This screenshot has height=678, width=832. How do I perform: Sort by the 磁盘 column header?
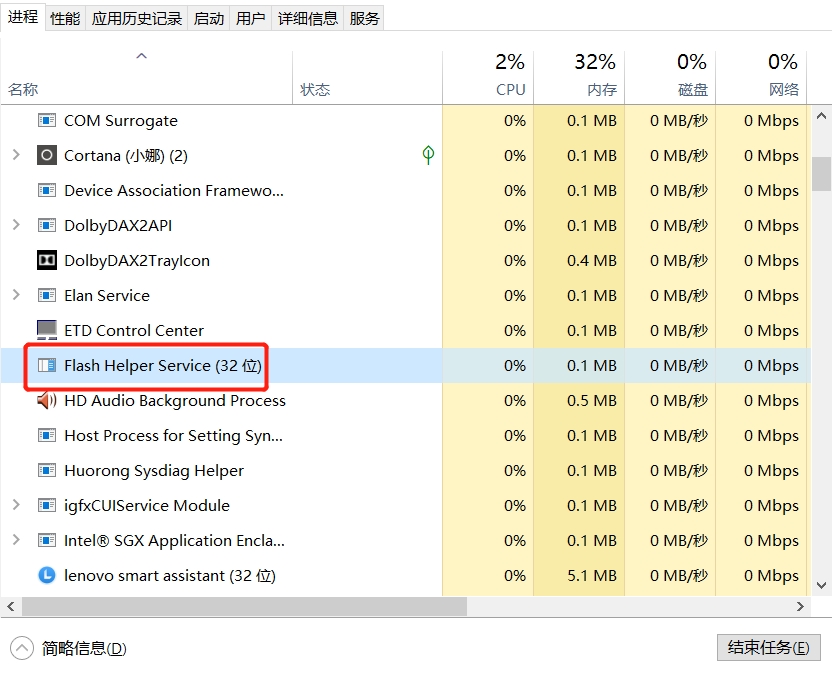670,77
